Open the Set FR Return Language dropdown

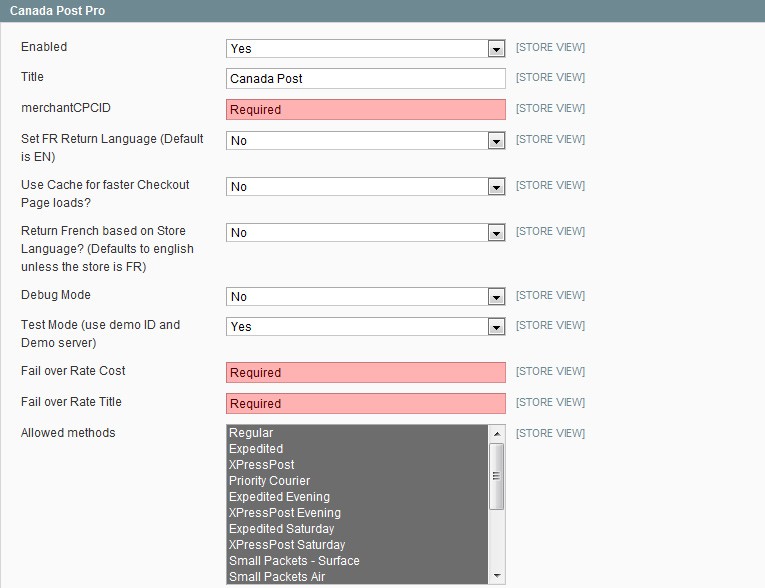coord(365,141)
